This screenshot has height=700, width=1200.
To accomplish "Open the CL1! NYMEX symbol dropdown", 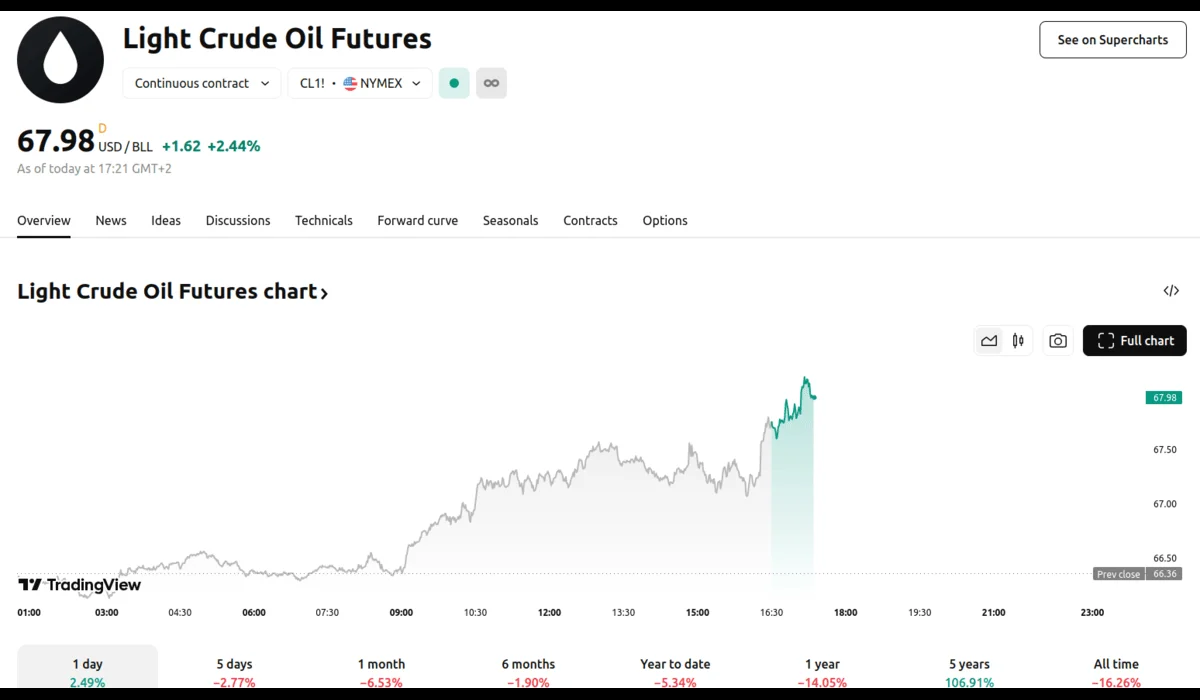I will [360, 83].
